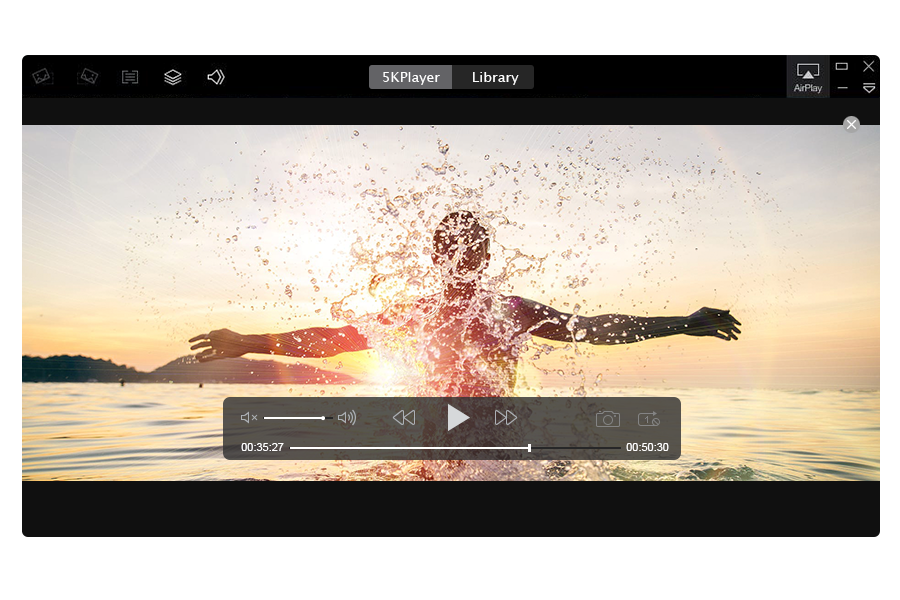Image resolution: width=900 pixels, height=600 pixels.
Task: Click the audio track speaker icon in top toolbar
Action: [x=216, y=77]
